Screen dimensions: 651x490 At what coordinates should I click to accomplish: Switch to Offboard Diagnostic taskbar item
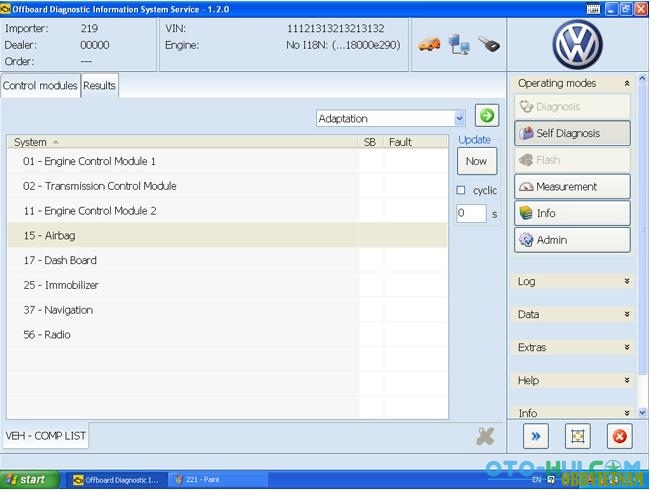click(116, 480)
